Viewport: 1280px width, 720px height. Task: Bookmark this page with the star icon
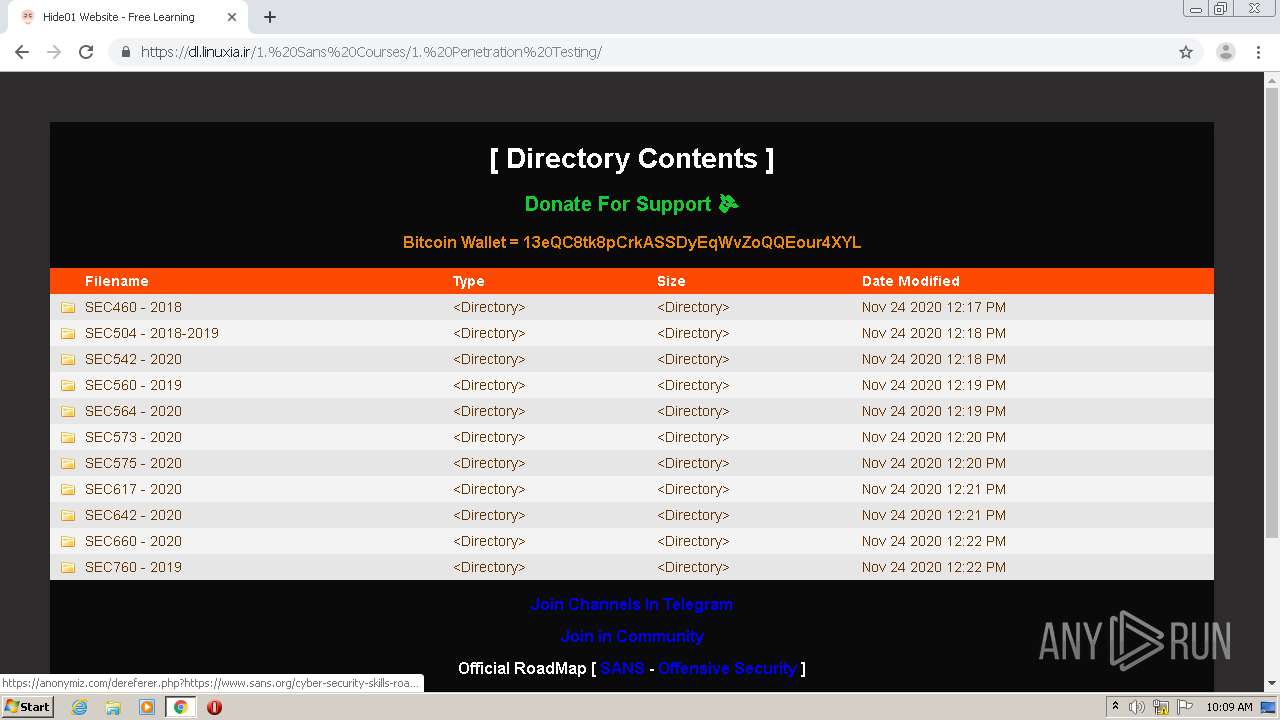point(1186,52)
